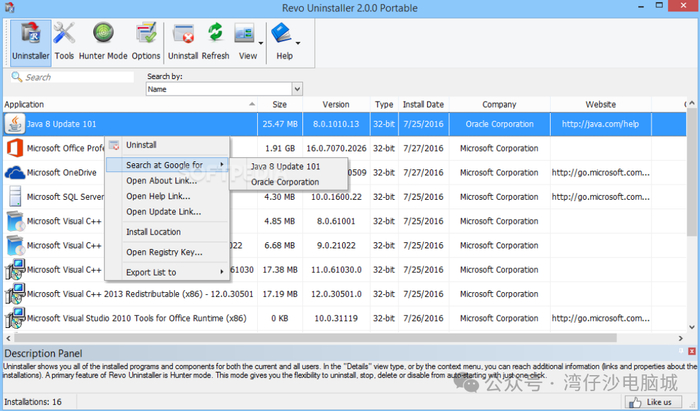Screen dimensions: 700x411
Task: Search Google for Oracle Corporation
Action: [x=288, y=182]
